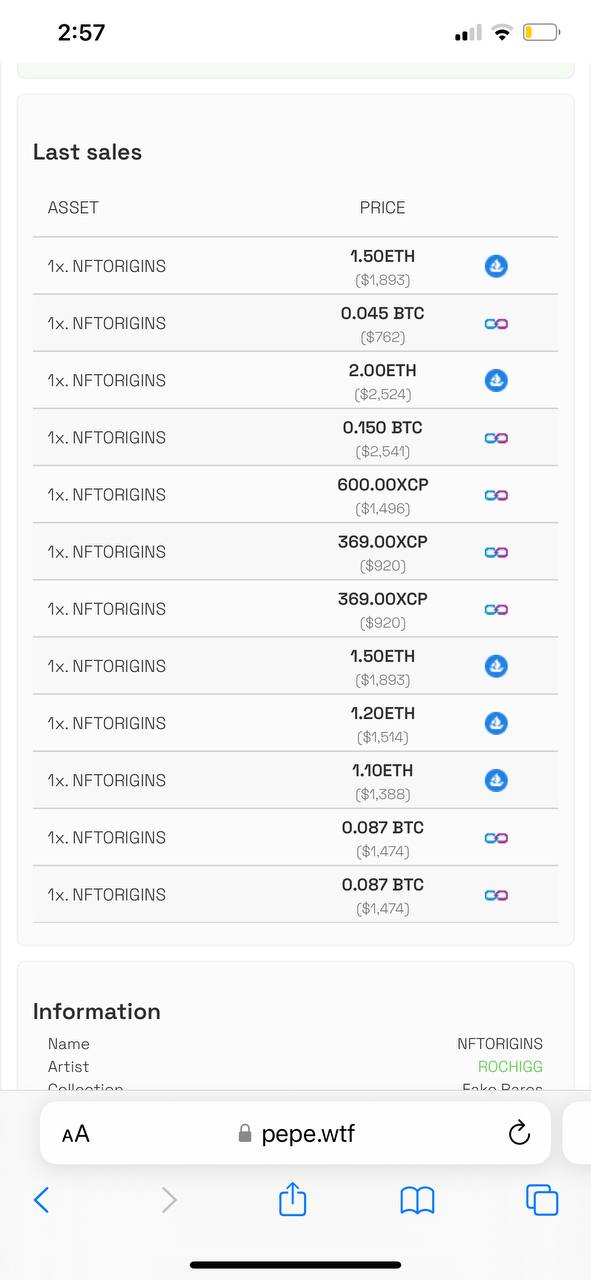Click the ASSET column header
The width and height of the screenshot is (591, 1280).
(73, 208)
